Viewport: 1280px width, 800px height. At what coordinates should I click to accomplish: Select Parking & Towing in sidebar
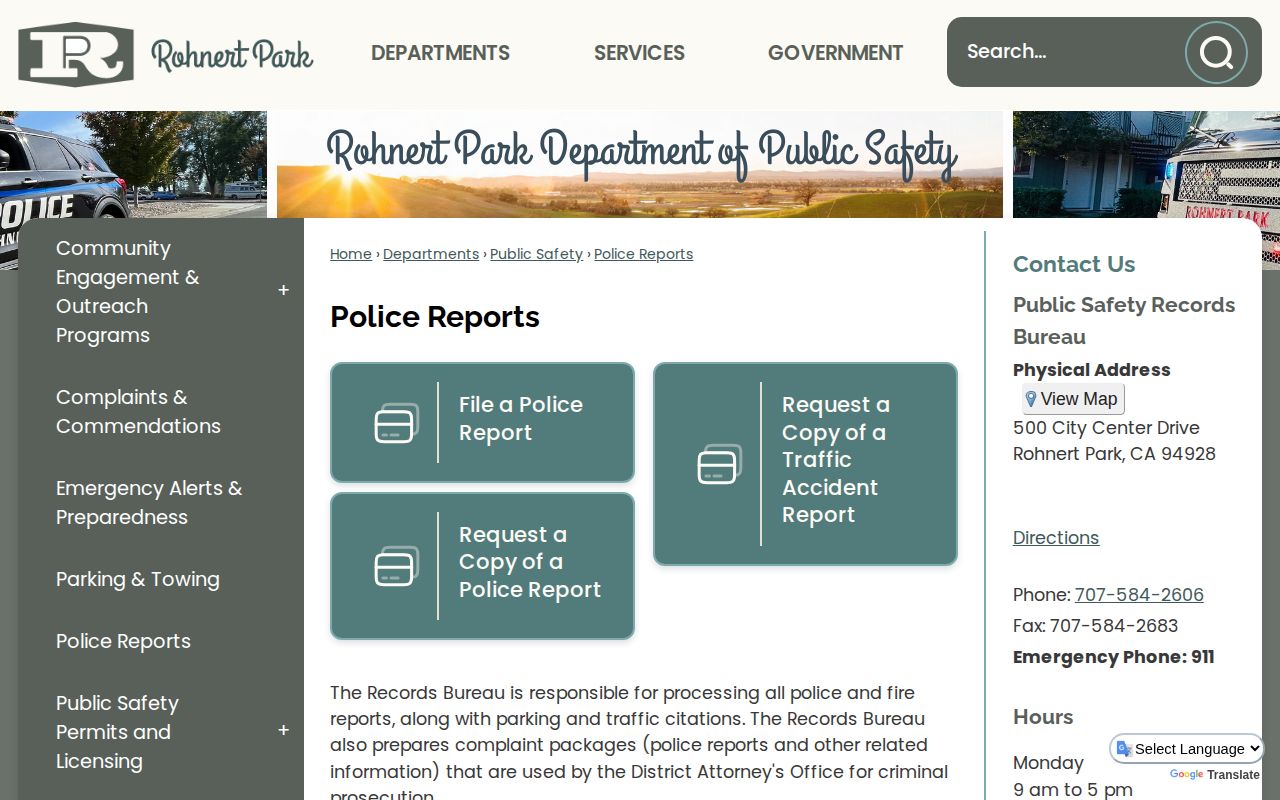point(160,579)
